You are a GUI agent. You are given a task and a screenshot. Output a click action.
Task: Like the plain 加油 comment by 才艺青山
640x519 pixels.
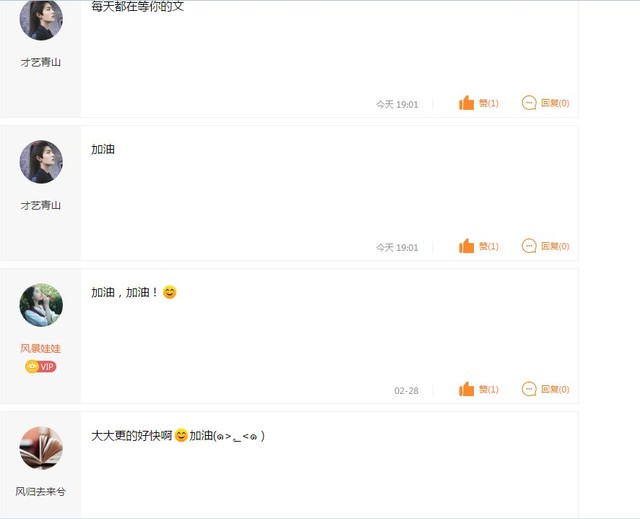pos(467,246)
